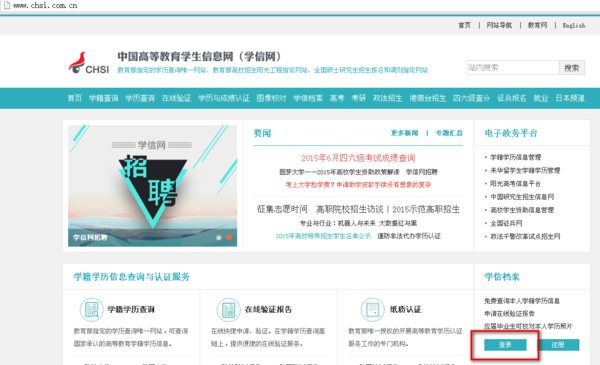Screen dimensions: 600x365
Task: Open the 高考 navigation item
Action: 337,98
